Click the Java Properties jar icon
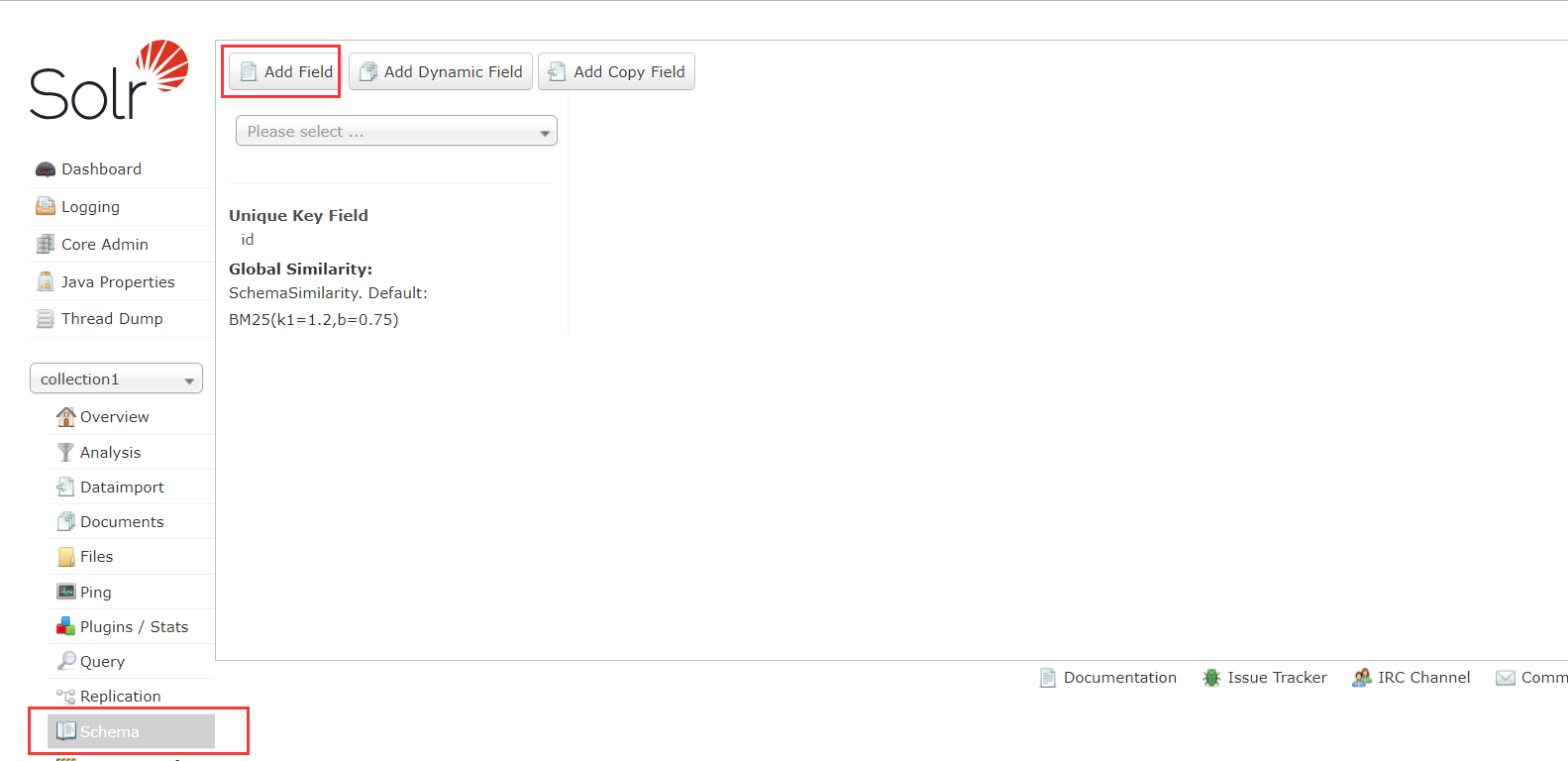The height and width of the screenshot is (761, 1568). click(x=46, y=281)
